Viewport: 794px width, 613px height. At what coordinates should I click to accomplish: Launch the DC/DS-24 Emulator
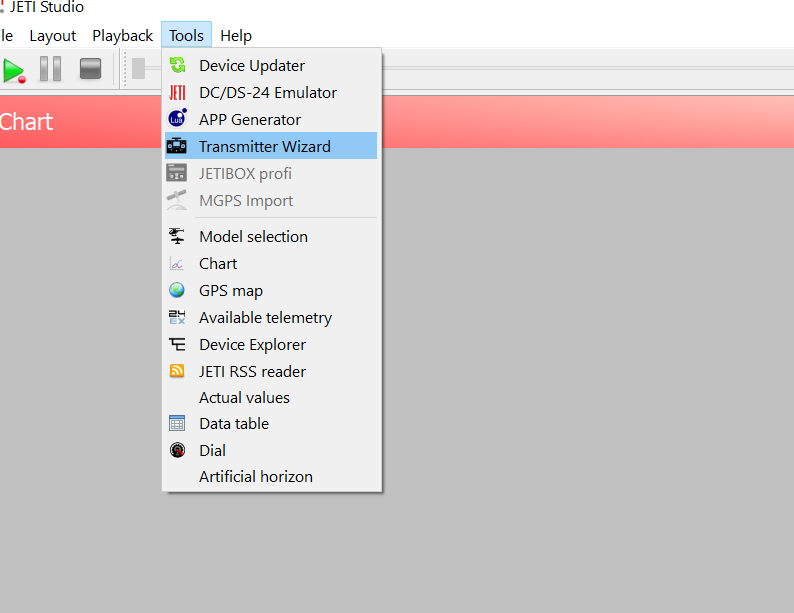coord(271,93)
